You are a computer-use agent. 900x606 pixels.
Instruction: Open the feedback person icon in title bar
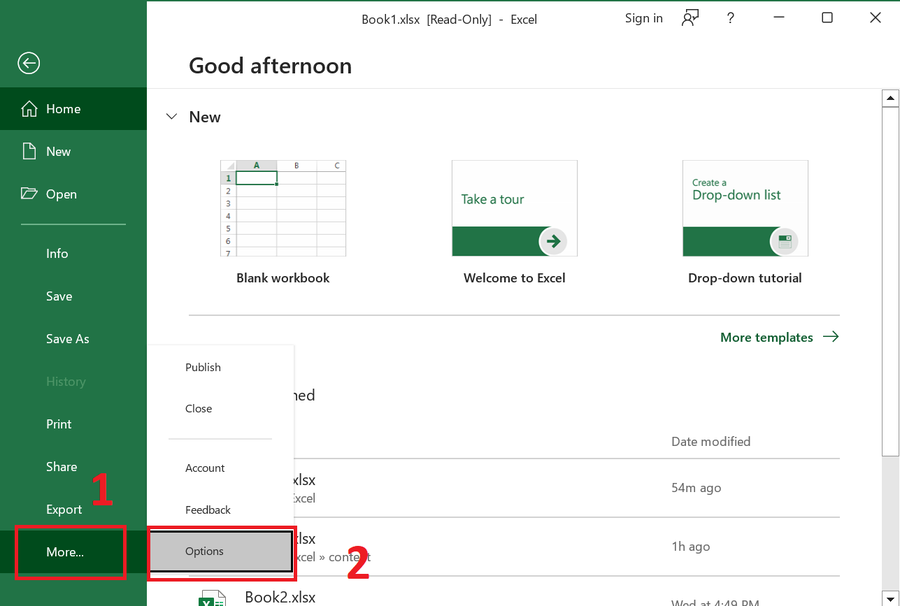pyautogui.click(x=690, y=18)
